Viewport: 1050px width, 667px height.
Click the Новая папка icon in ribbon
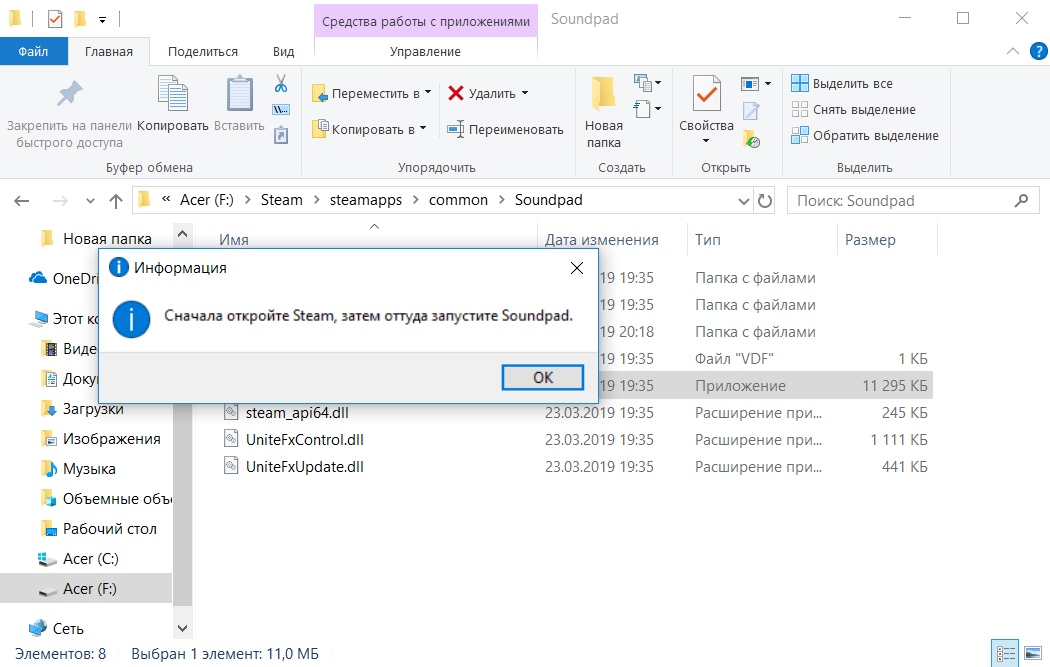[x=603, y=95]
